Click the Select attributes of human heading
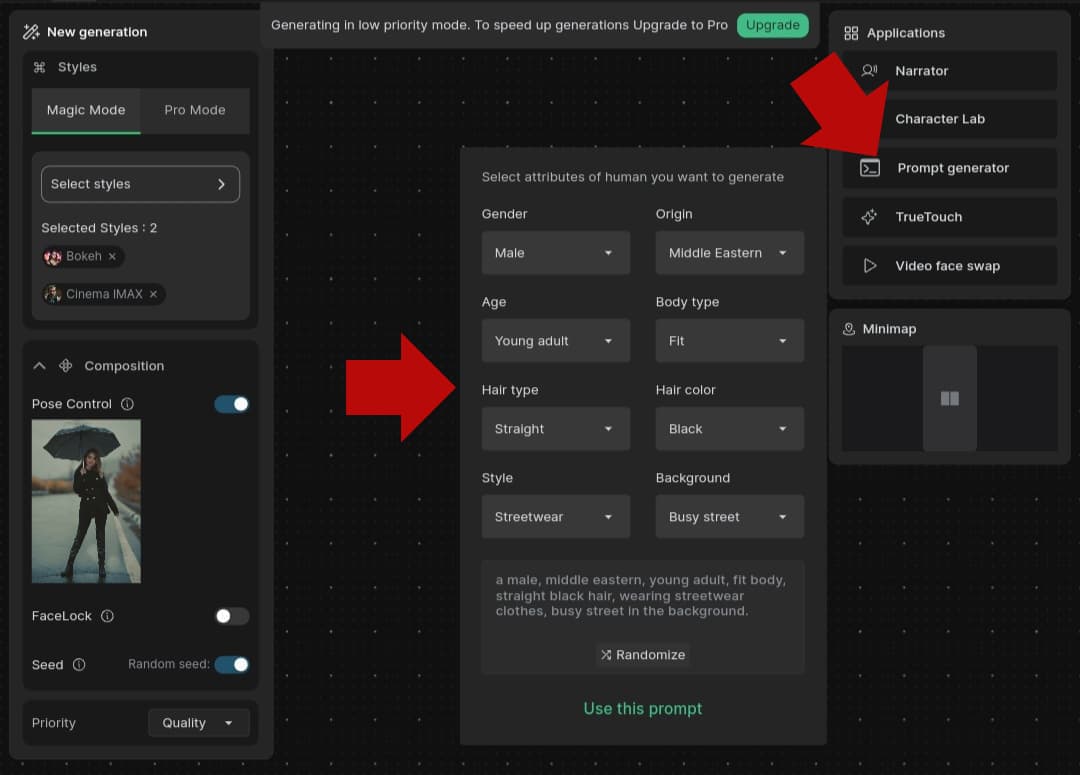 click(x=632, y=177)
